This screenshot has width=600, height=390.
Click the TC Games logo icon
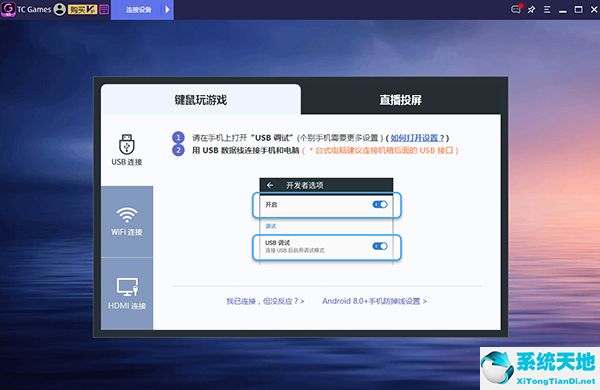pos(8,9)
